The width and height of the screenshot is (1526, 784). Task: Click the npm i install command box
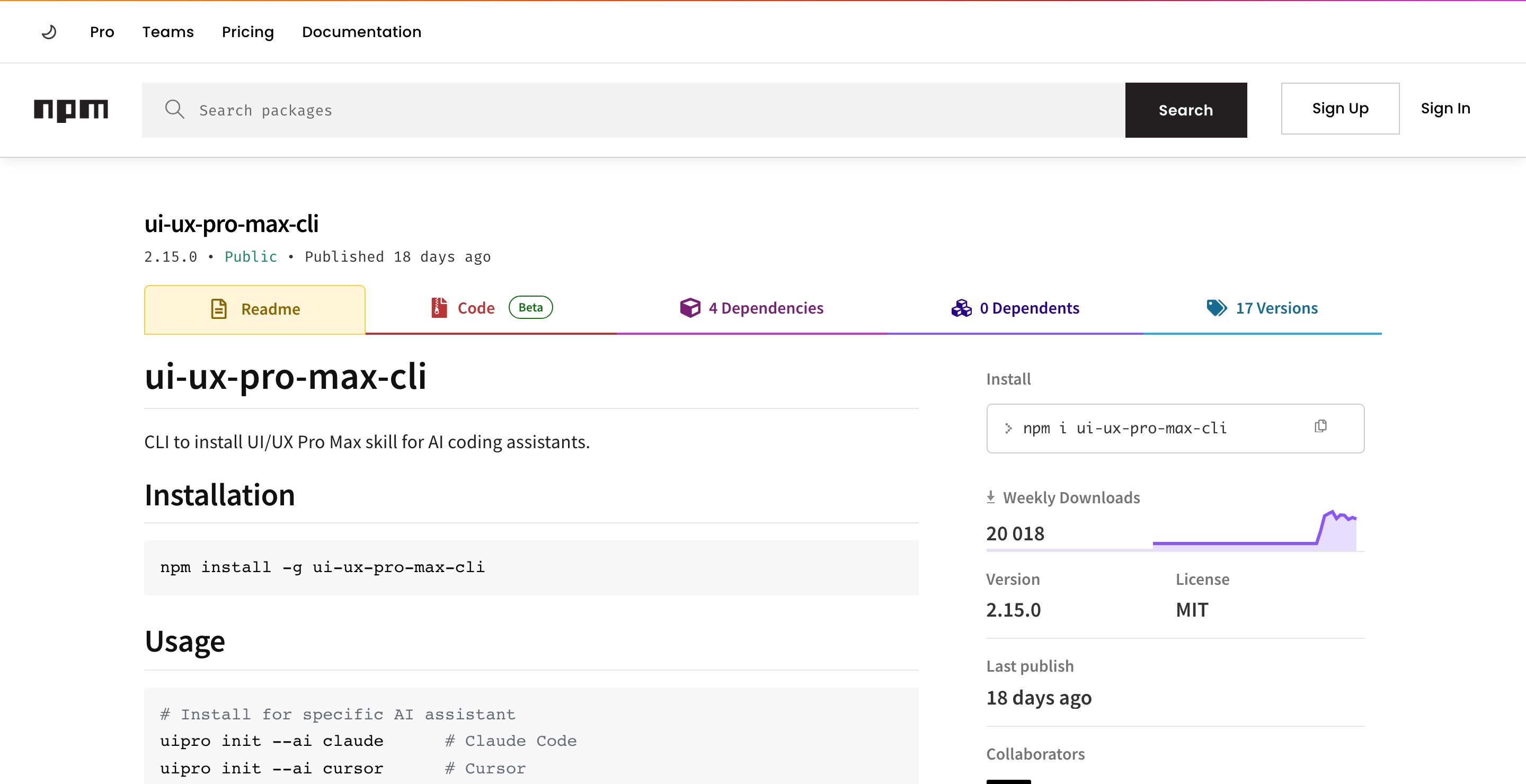(x=1175, y=428)
